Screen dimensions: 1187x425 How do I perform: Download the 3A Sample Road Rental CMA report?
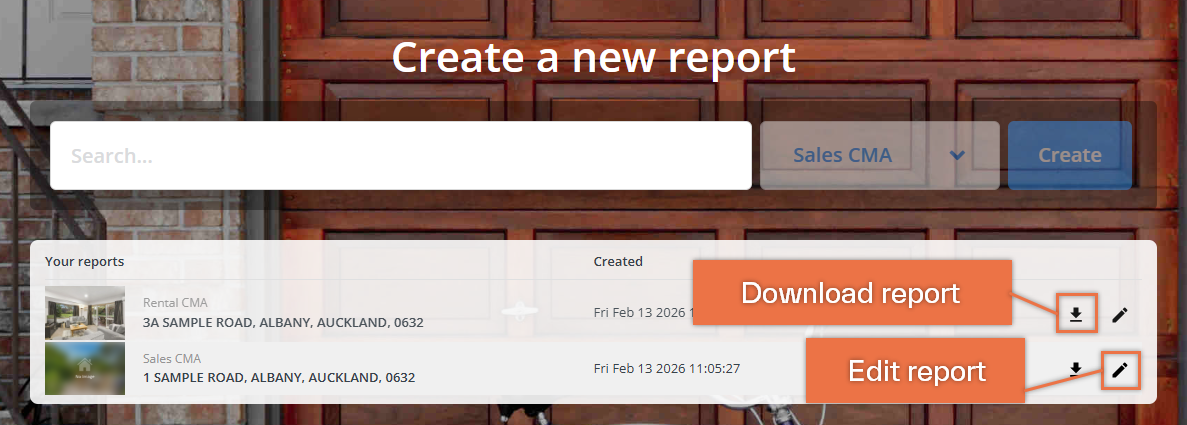tap(1076, 315)
